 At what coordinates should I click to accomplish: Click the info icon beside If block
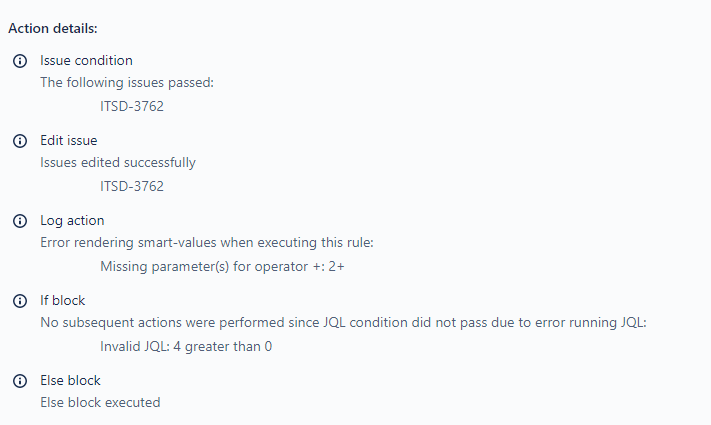coord(20,301)
